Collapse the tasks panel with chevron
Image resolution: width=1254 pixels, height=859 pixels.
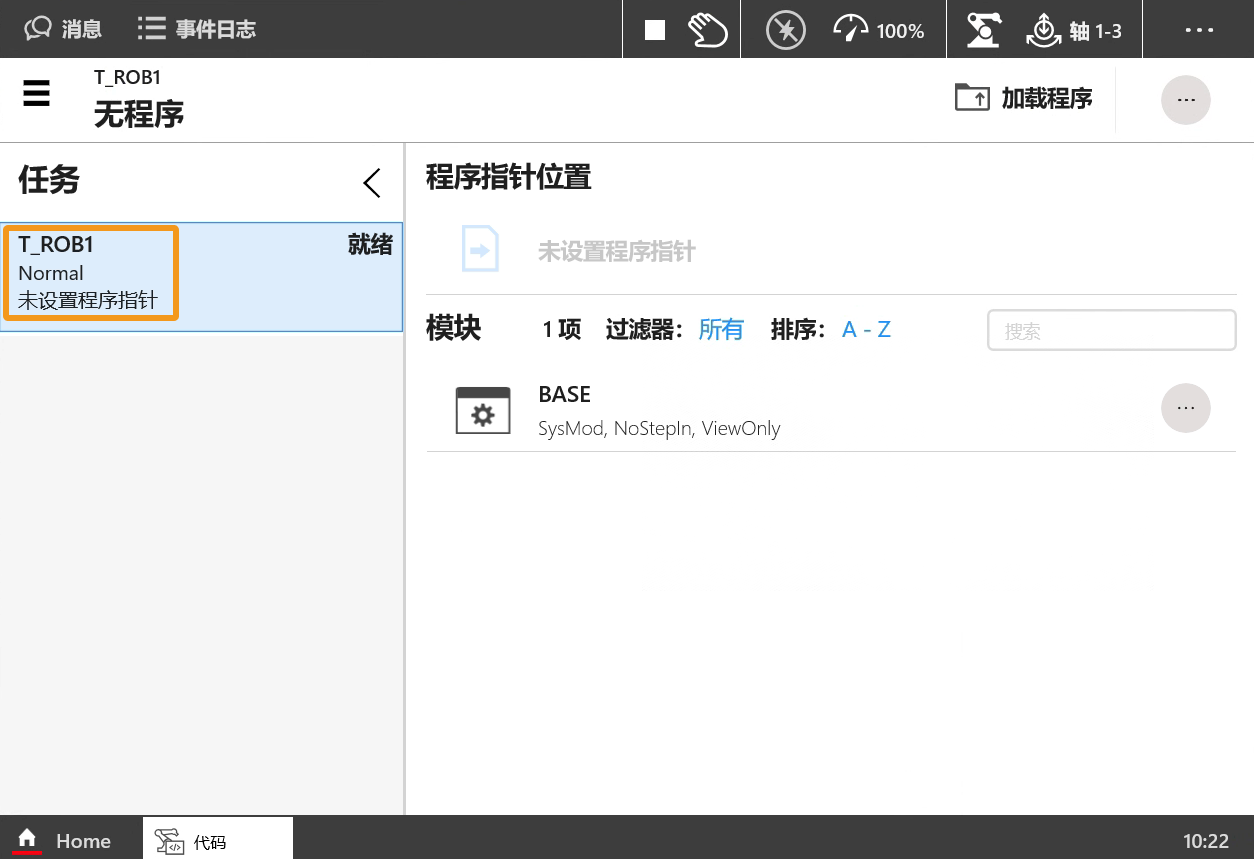[372, 183]
